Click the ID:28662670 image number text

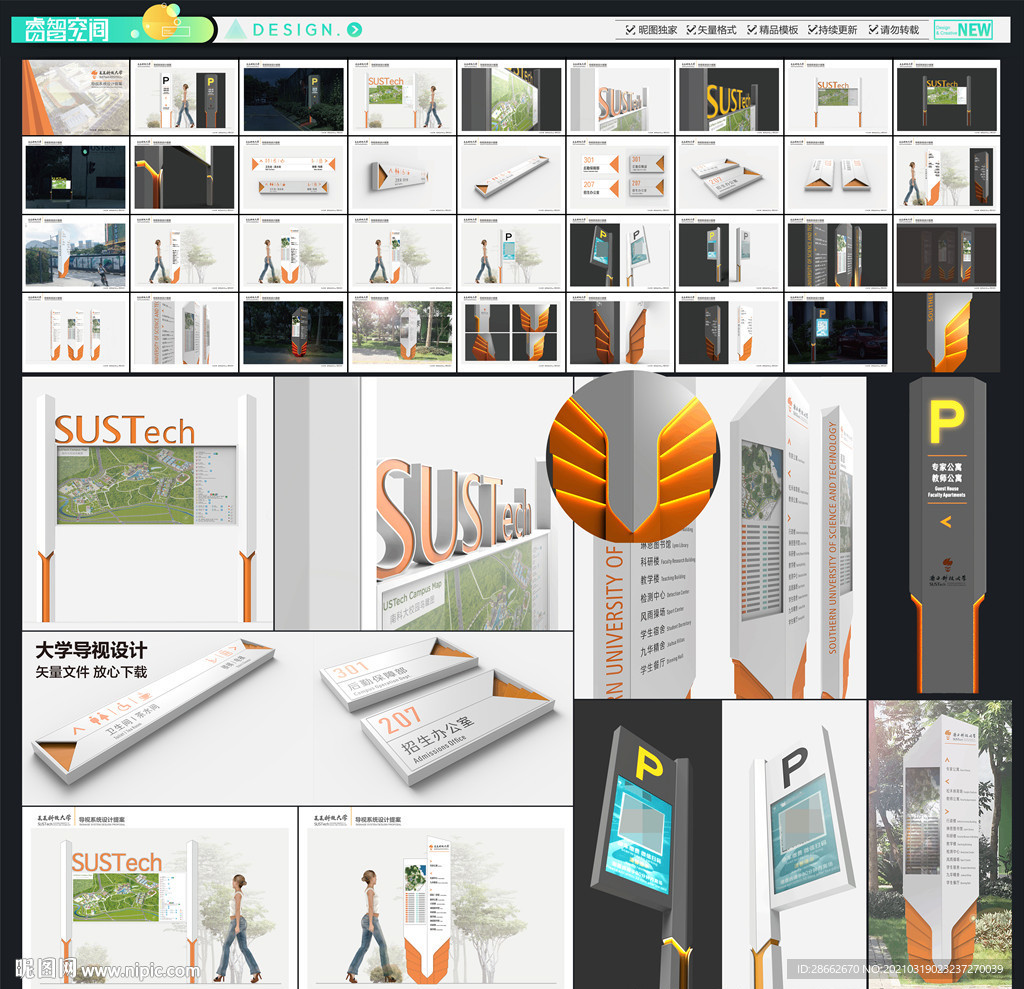(x=899, y=969)
